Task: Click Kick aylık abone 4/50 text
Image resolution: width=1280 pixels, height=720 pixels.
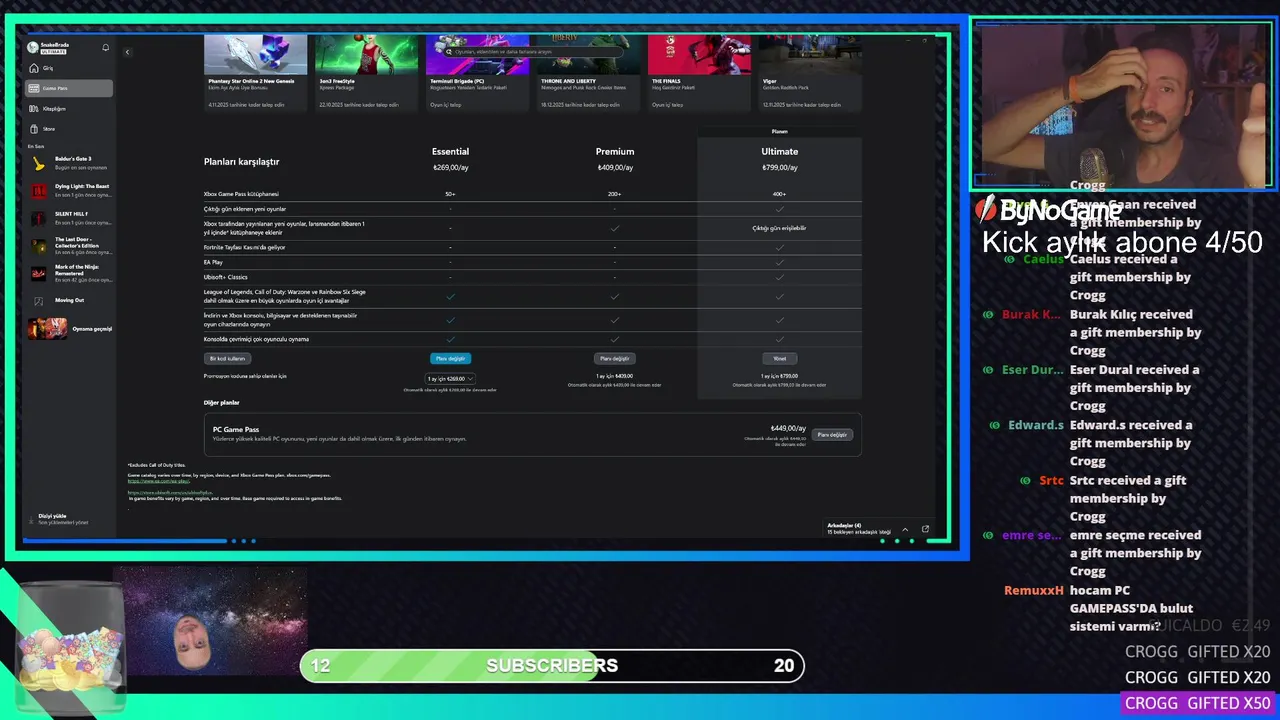Action: [1122, 242]
